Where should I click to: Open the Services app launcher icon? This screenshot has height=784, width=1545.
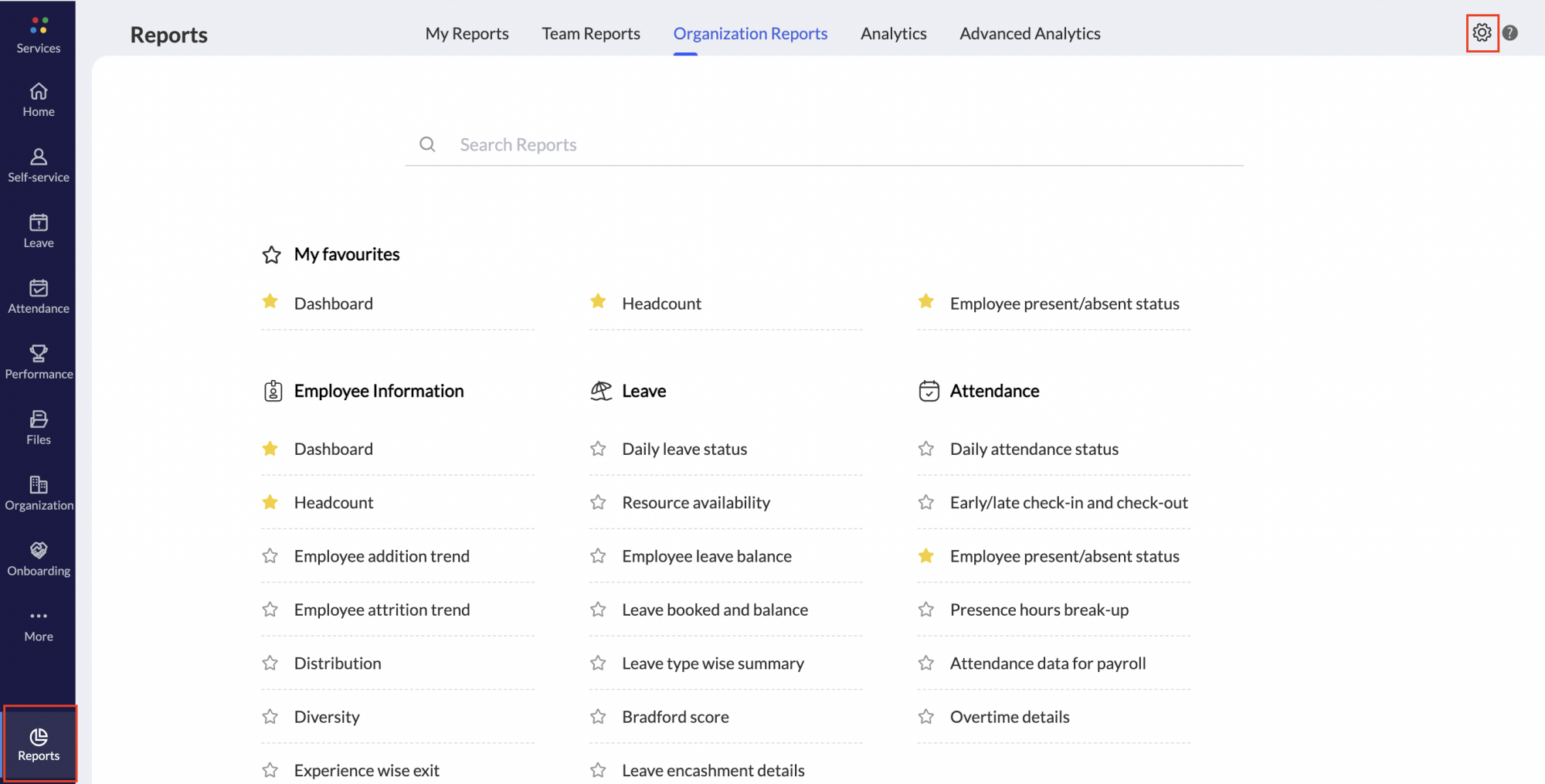point(39,25)
